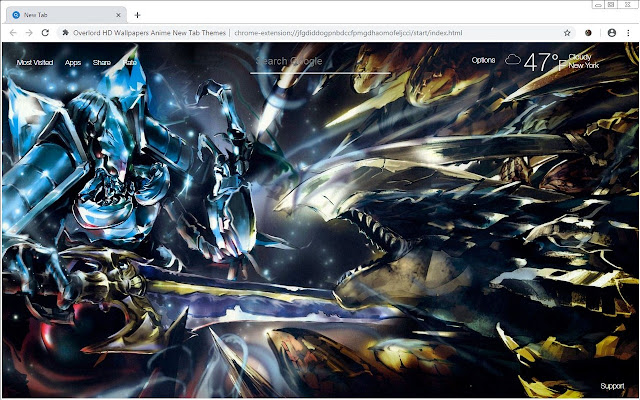Click the browser back arrow

click(13, 33)
